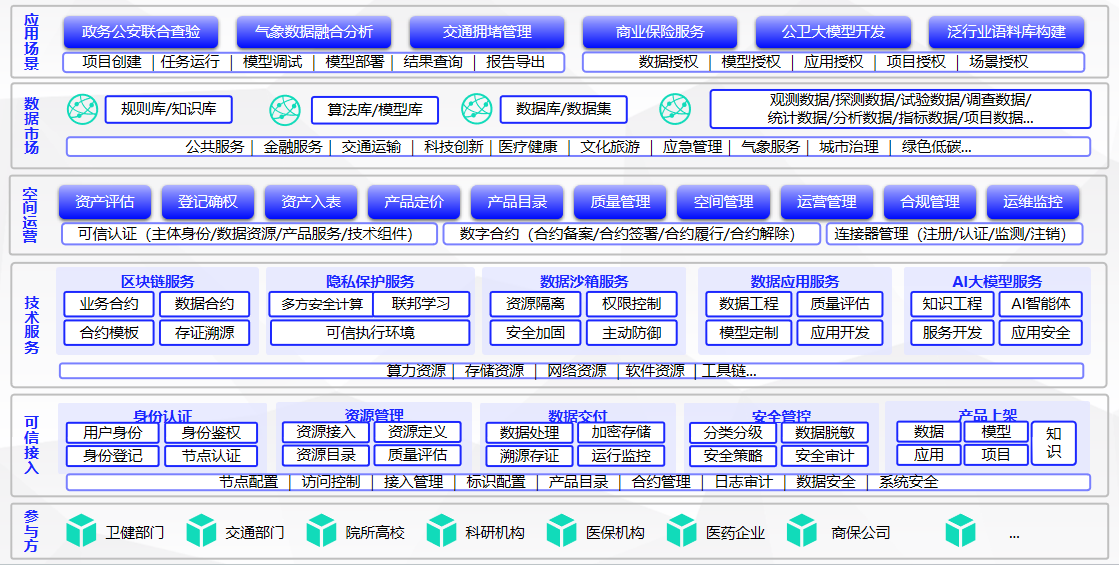Click 算力资源 in the technical services row
Screen dimensions: 1119x565
(x=416, y=371)
